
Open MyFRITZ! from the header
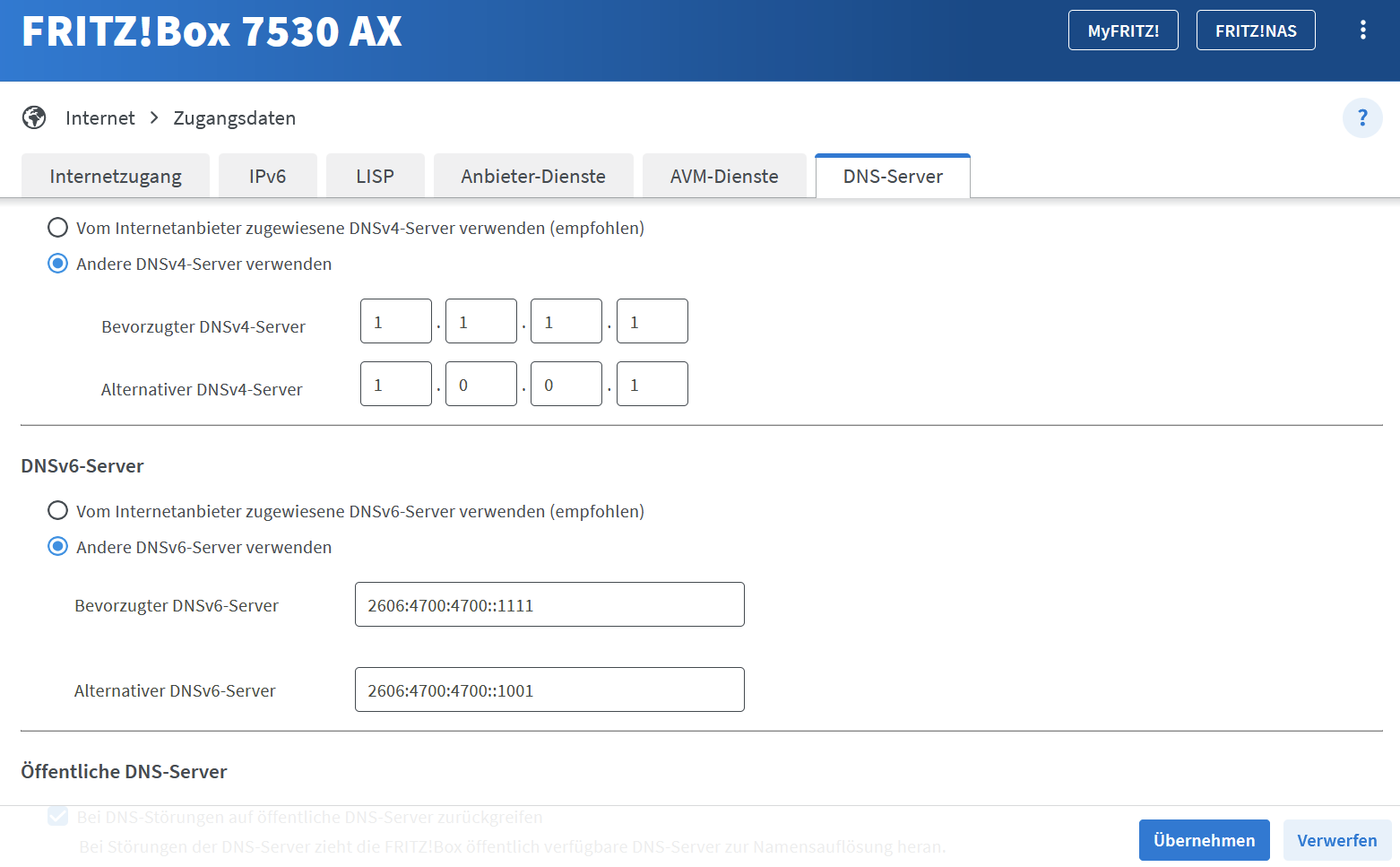click(1123, 30)
